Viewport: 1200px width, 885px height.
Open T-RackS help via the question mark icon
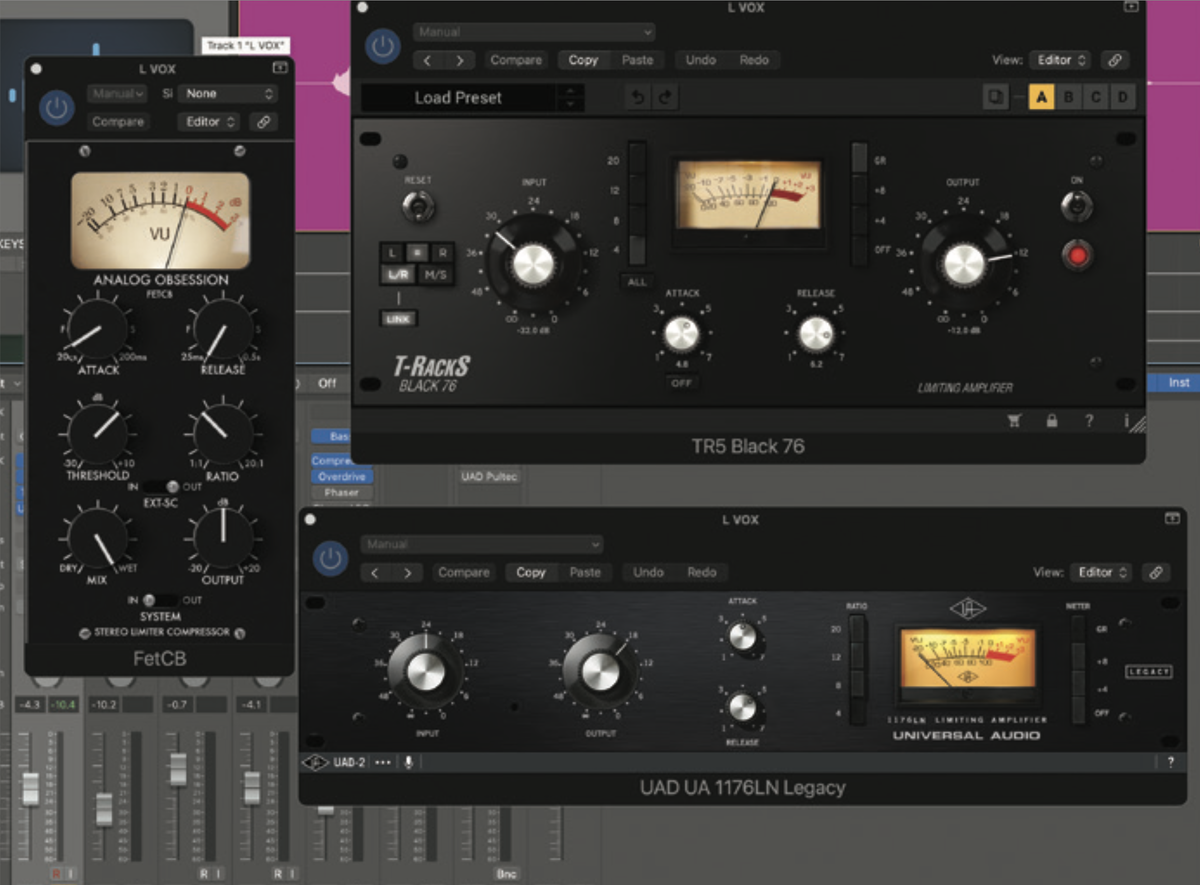click(x=1088, y=421)
